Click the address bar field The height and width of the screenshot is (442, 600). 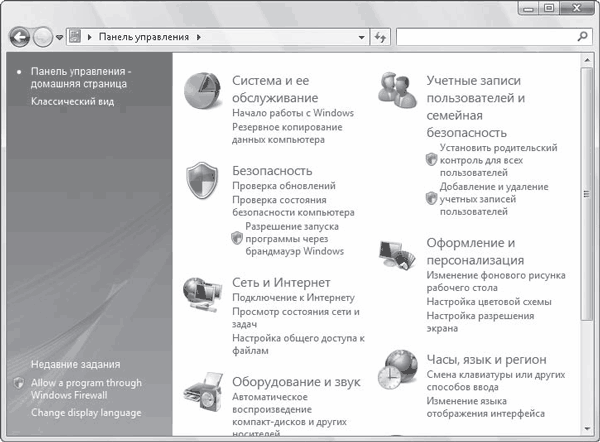coord(218,37)
